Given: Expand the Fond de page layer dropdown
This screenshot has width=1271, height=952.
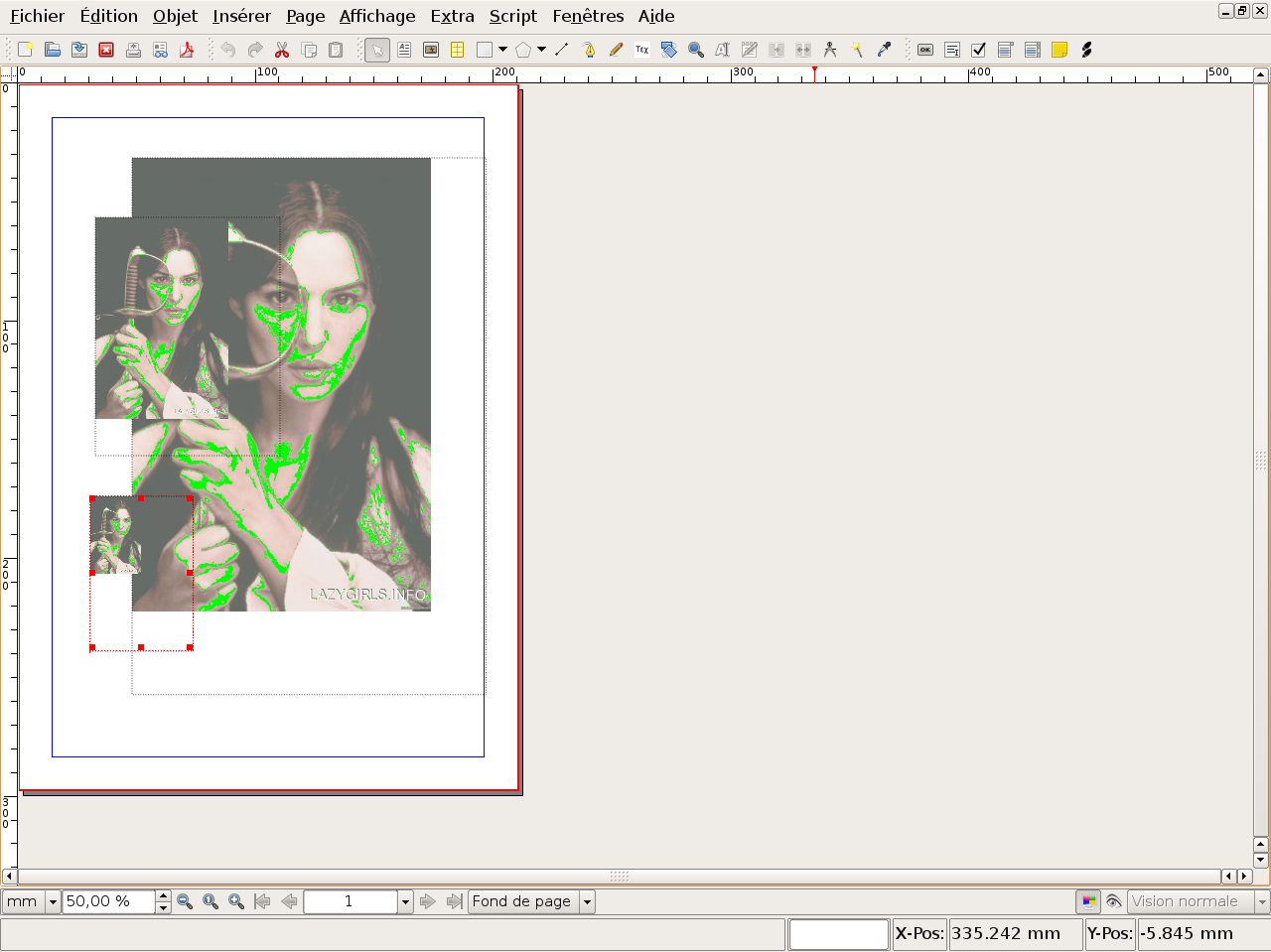Looking at the screenshot, I should [587, 901].
